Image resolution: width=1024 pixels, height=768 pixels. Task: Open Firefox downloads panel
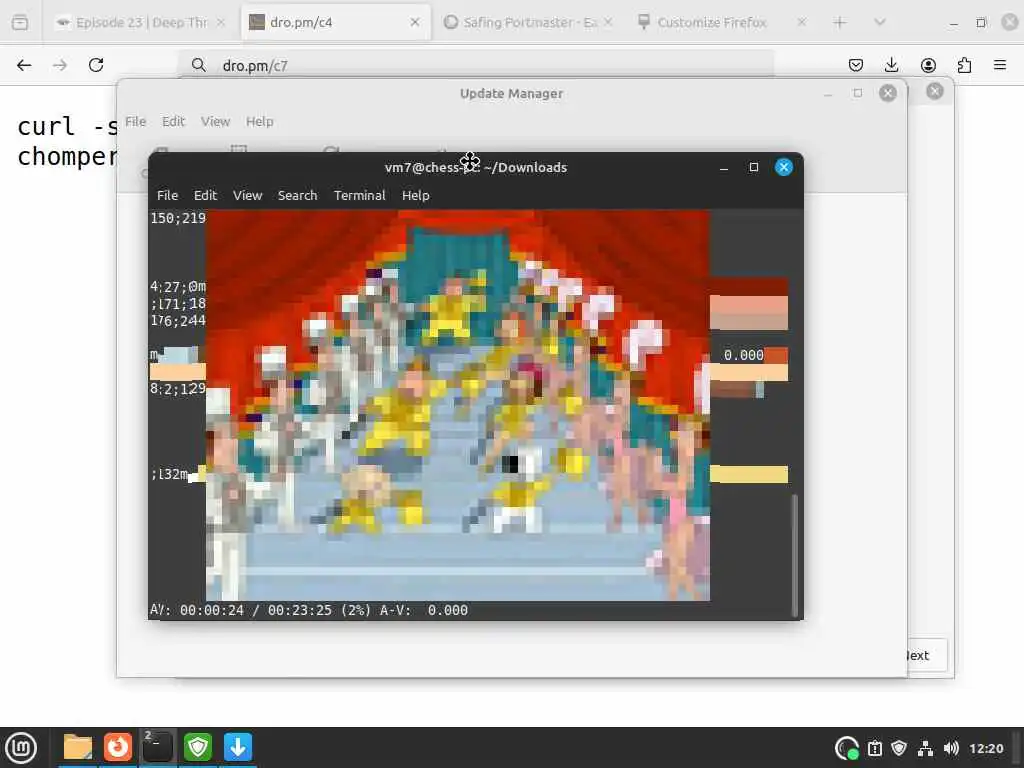click(891, 65)
